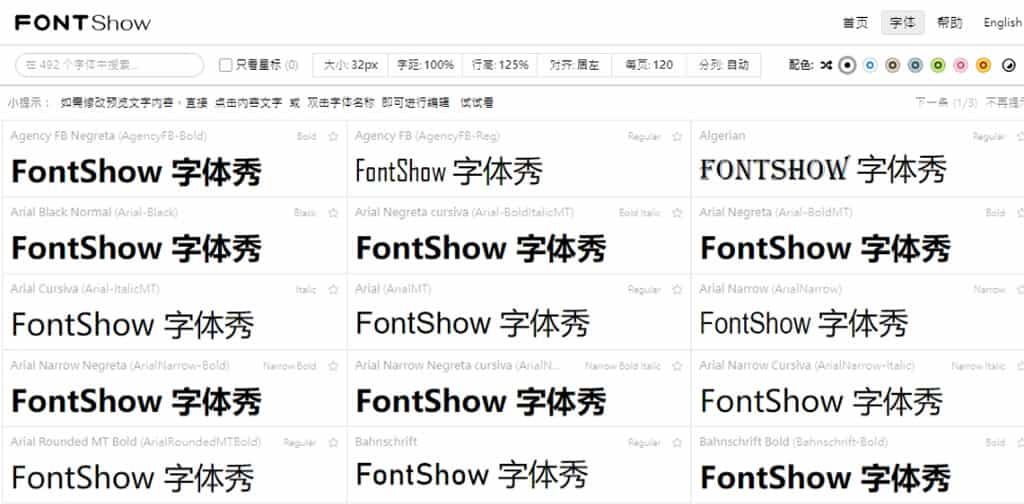Image resolution: width=1024 pixels, height=504 pixels.
Task: Click the Arial Narrow preview text
Action: (x=804, y=323)
